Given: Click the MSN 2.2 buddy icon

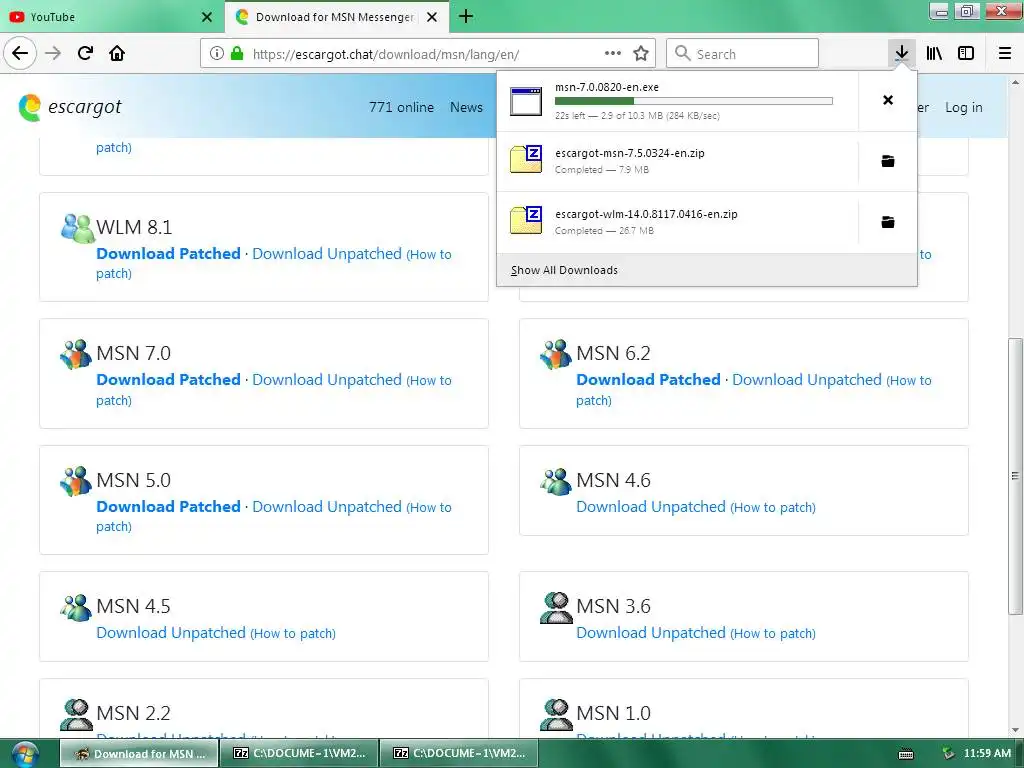Looking at the screenshot, I should [x=76, y=714].
